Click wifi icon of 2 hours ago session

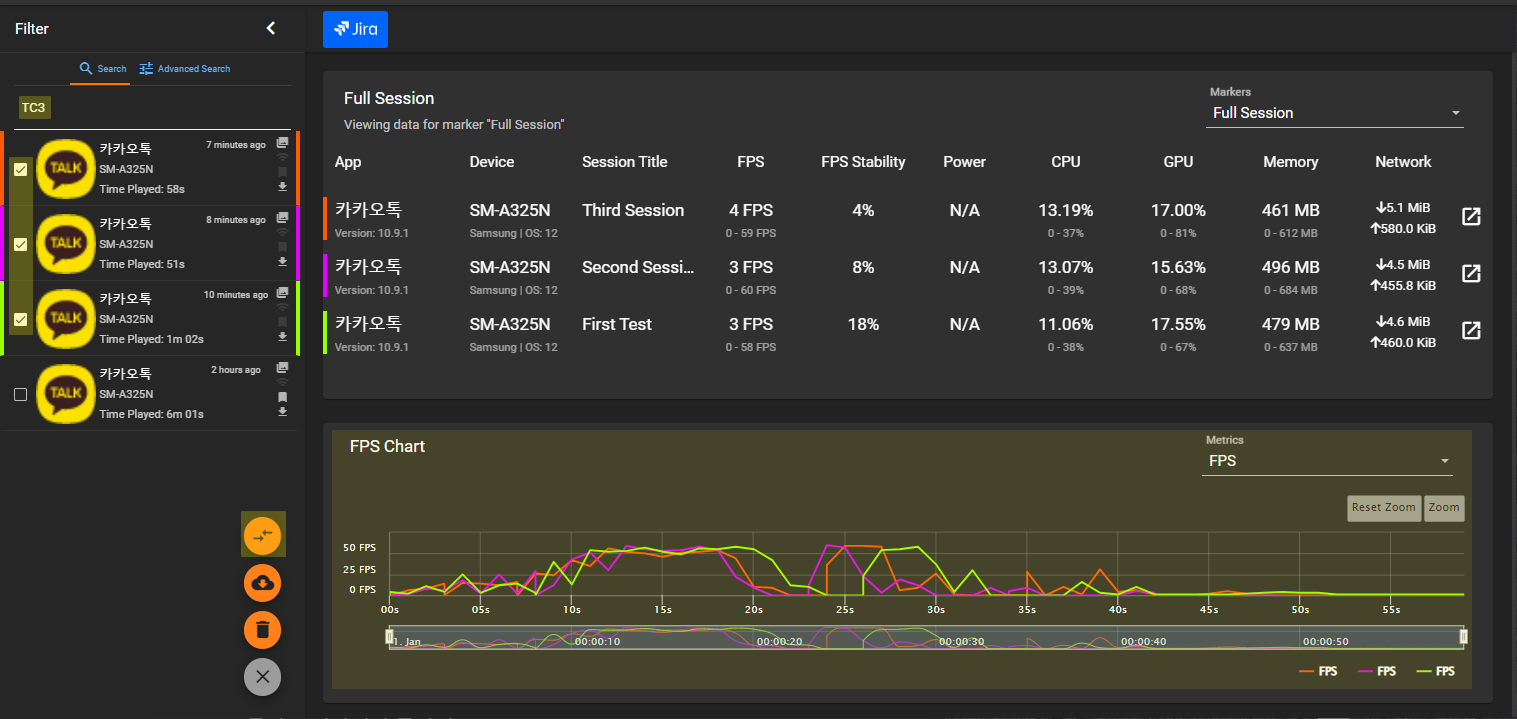point(282,382)
